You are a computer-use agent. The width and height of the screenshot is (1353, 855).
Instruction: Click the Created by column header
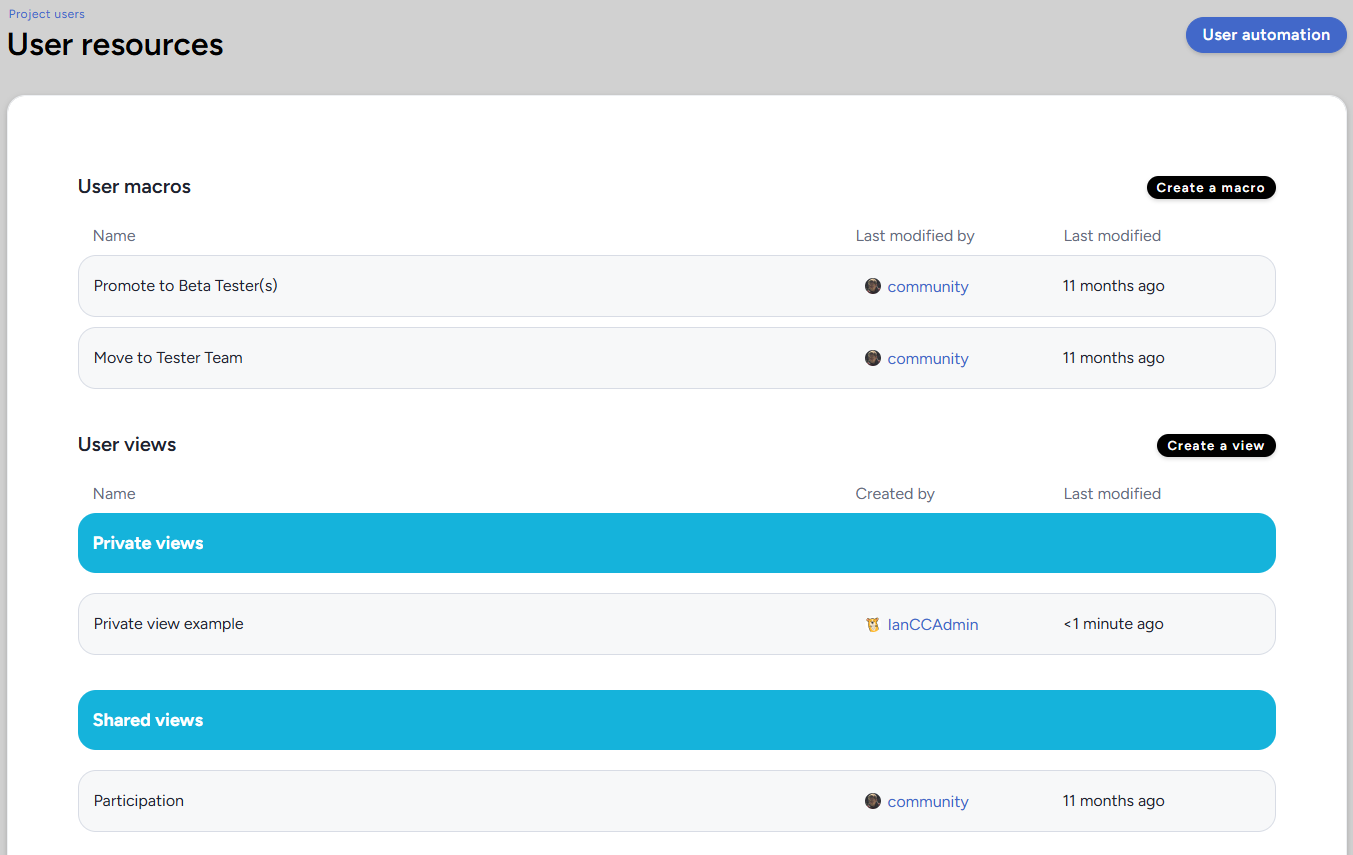click(x=894, y=494)
